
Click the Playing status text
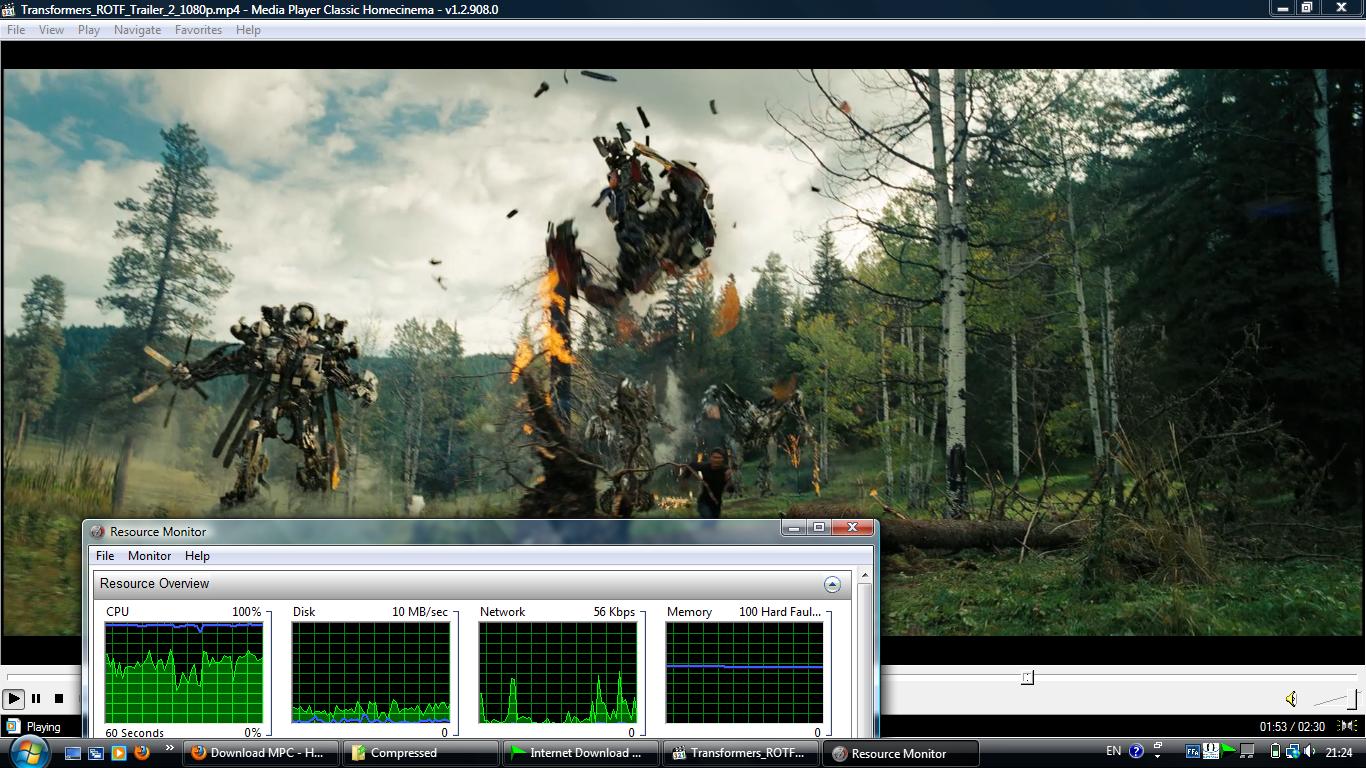click(x=43, y=727)
